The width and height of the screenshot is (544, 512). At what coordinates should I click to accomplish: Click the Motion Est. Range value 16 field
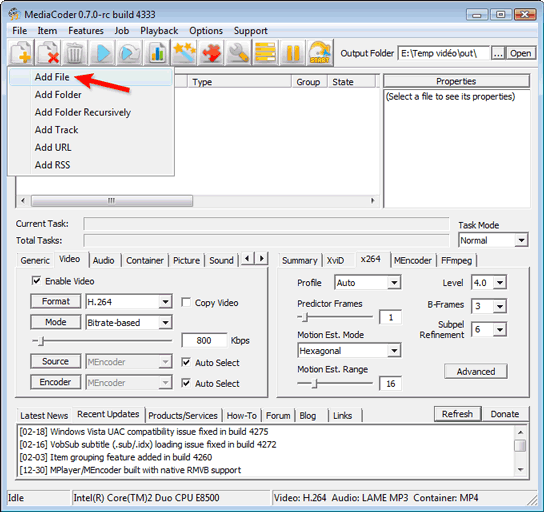pyautogui.click(x=391, y=384)
